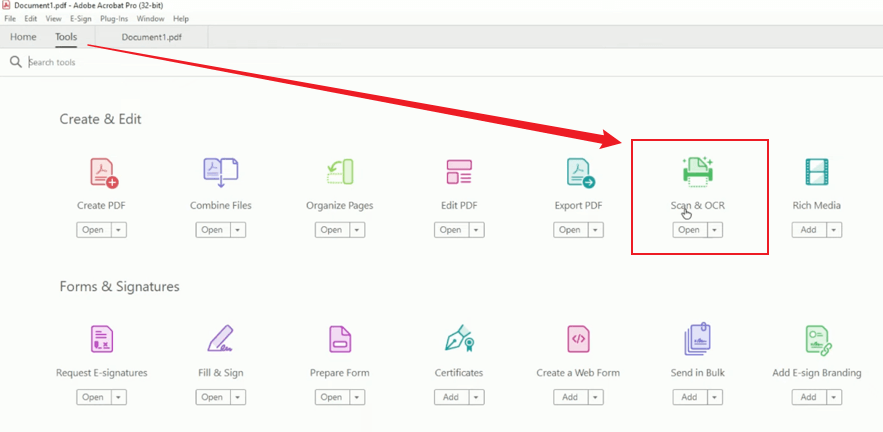883x432 pixels.
Task: Expand the Scan & OCR dropdown arrow
Action: coord(715,230)
